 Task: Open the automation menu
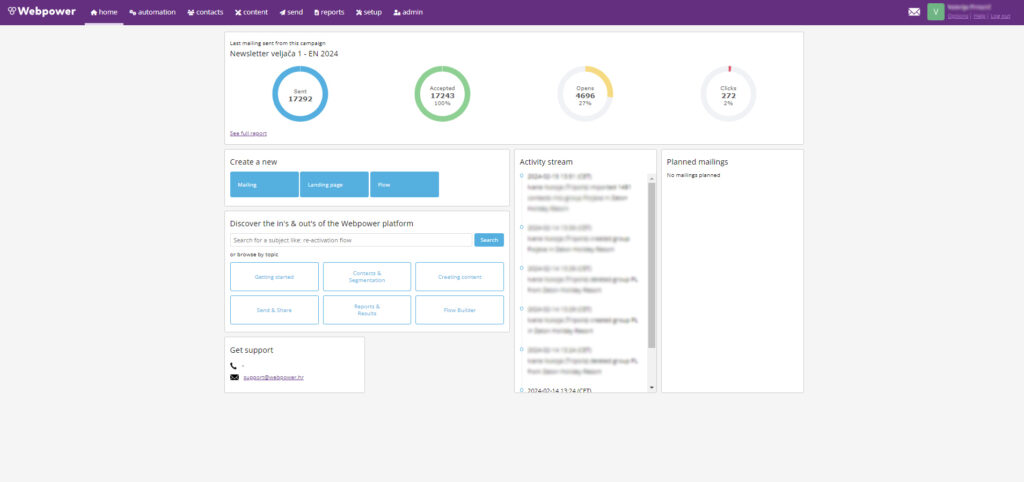click(153, 12)
